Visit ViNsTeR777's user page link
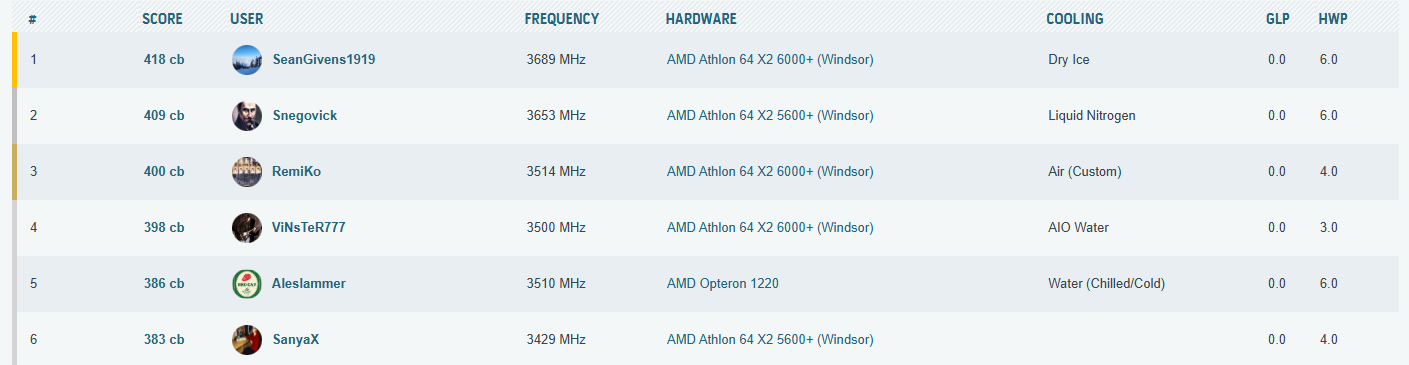1409x365 pixels. click(x=309, y=228)
